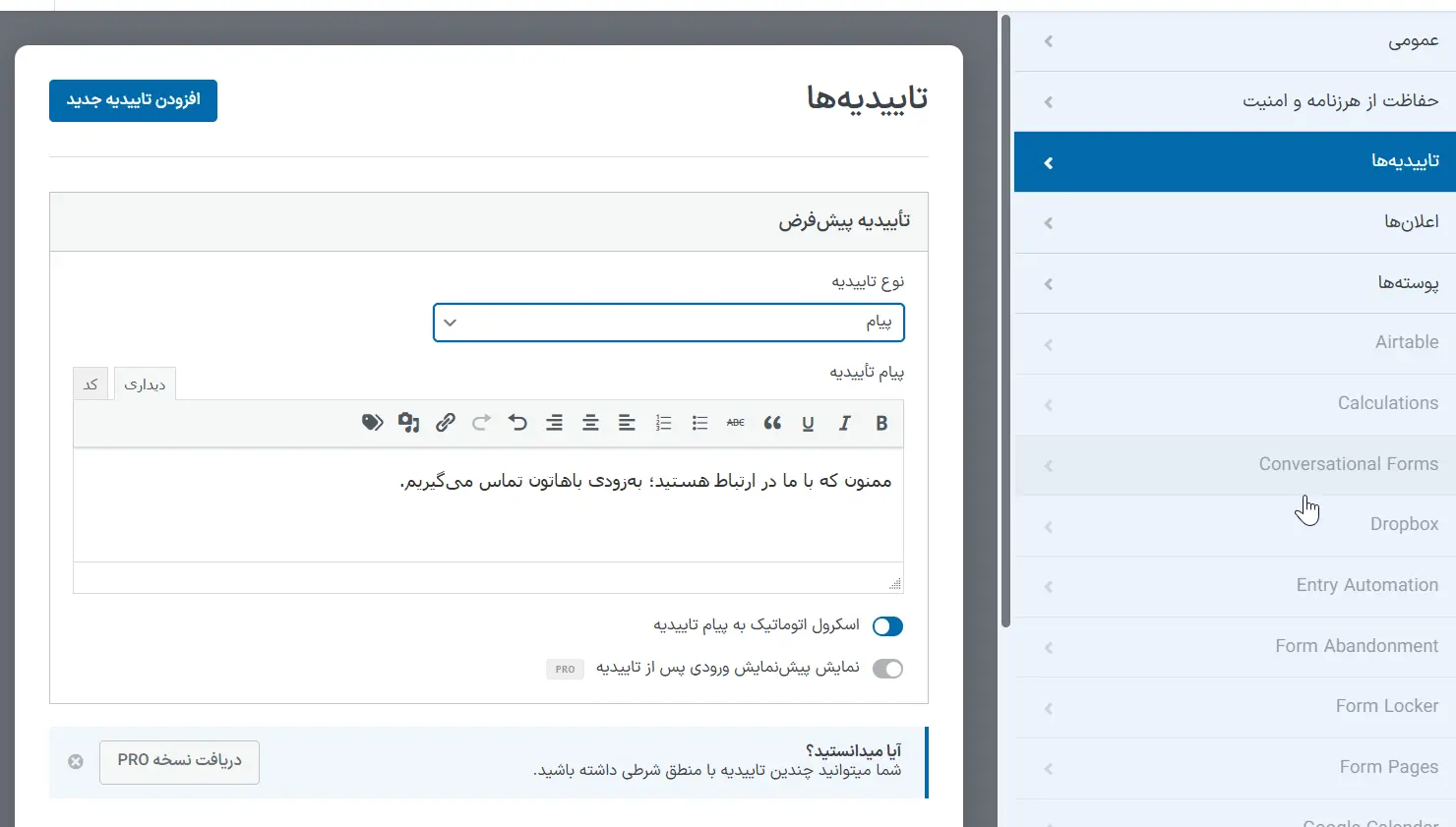This screenshot has width=1456, height=827.
Task: Click 'افزودن تاییدیه جدید' button
Action: (133, 100)
